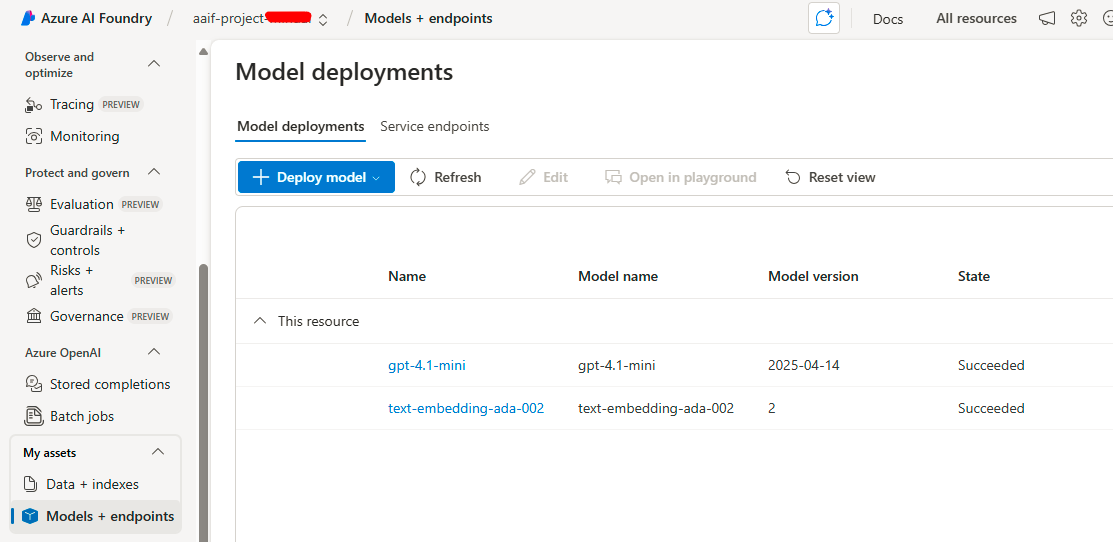The image size is (1113, 542).
Task: Collapse the Observe and optimize section
Action: coord(154,64)
